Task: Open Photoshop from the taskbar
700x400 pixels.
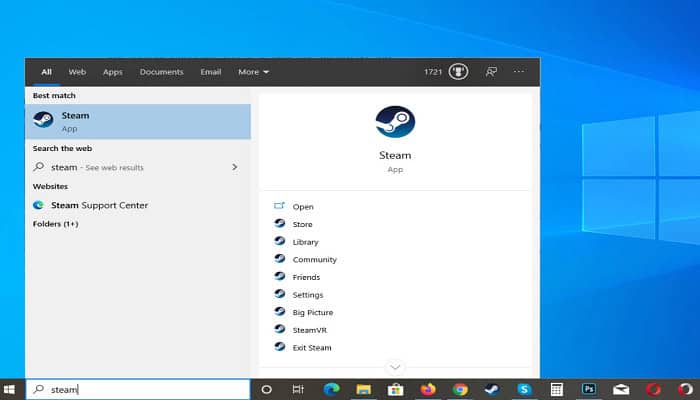Action: [x=588, y=389]
